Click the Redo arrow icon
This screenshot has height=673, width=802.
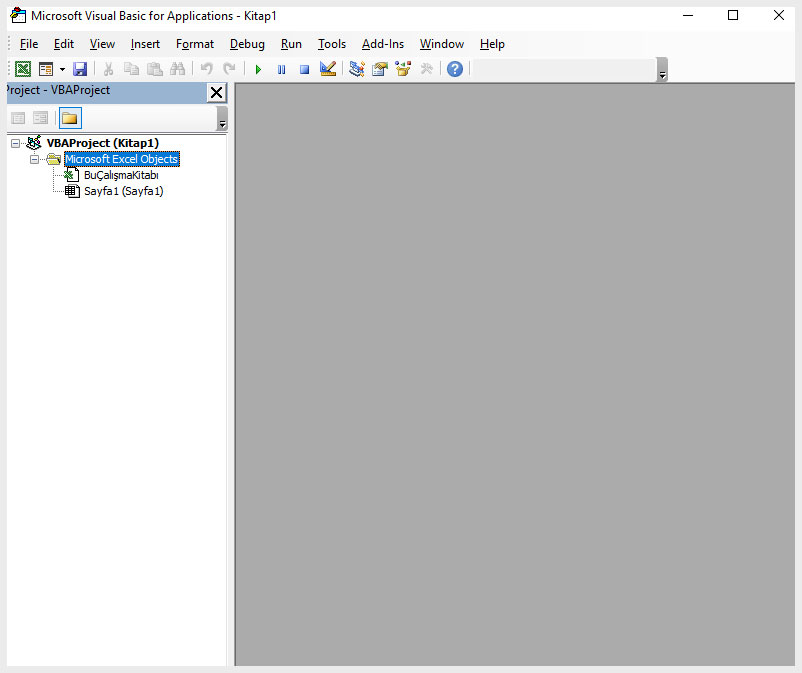point(230,69)
